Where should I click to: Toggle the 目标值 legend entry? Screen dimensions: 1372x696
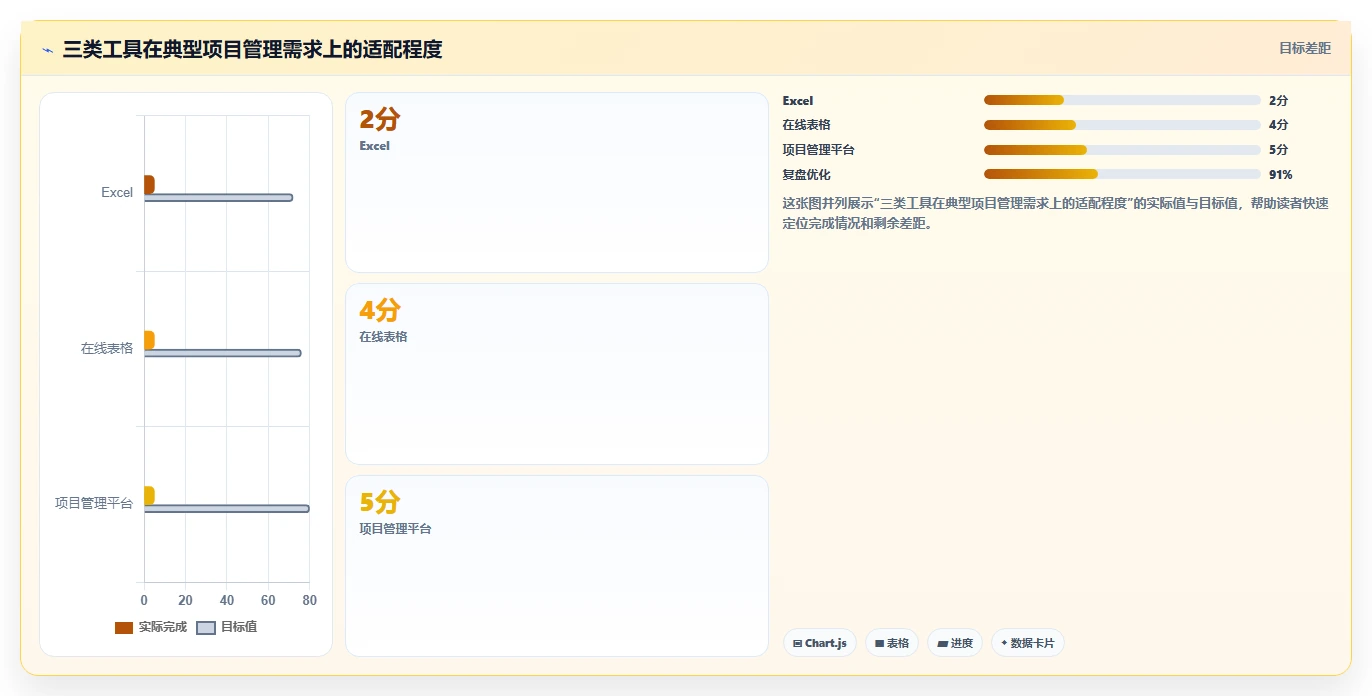[227, 627]
